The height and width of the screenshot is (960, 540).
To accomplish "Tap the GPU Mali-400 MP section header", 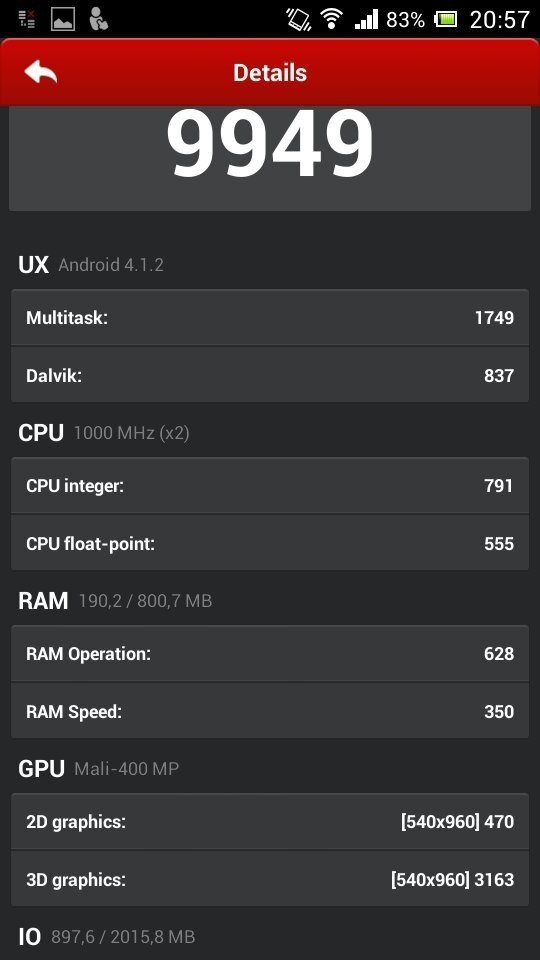I will tap(99, 768).
